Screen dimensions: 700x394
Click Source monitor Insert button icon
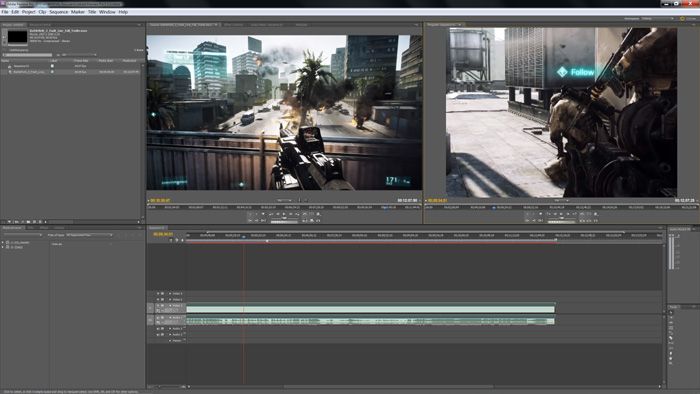pyautogui.click(x=305, y=220)
